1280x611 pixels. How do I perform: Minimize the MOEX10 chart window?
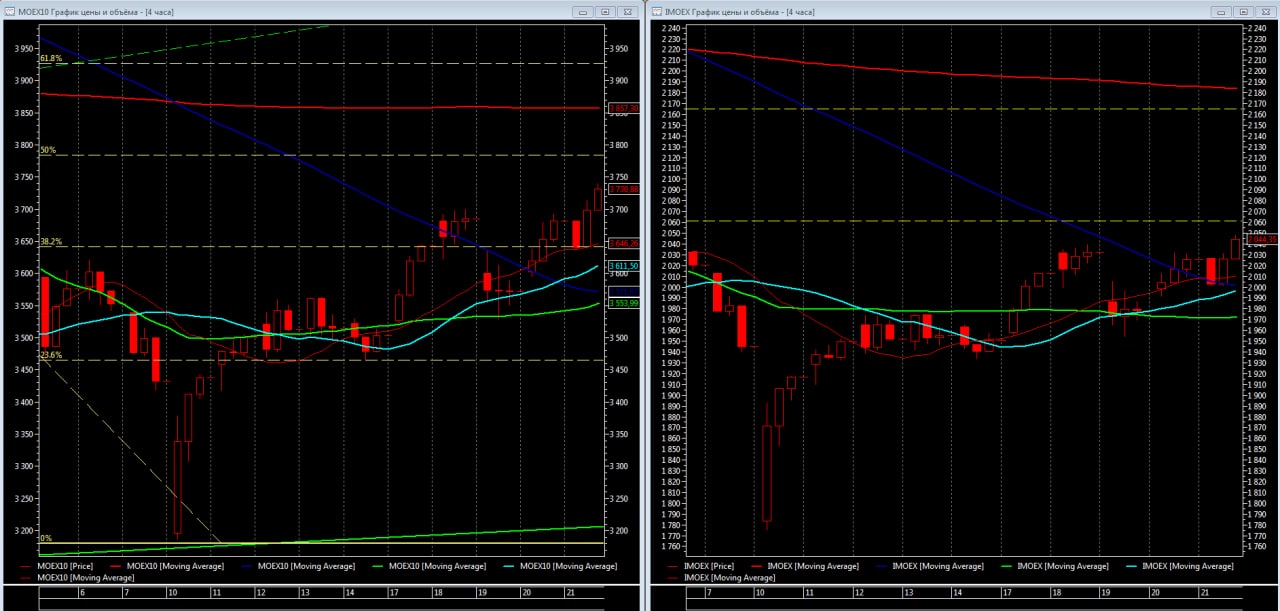[x=583, y=12]
